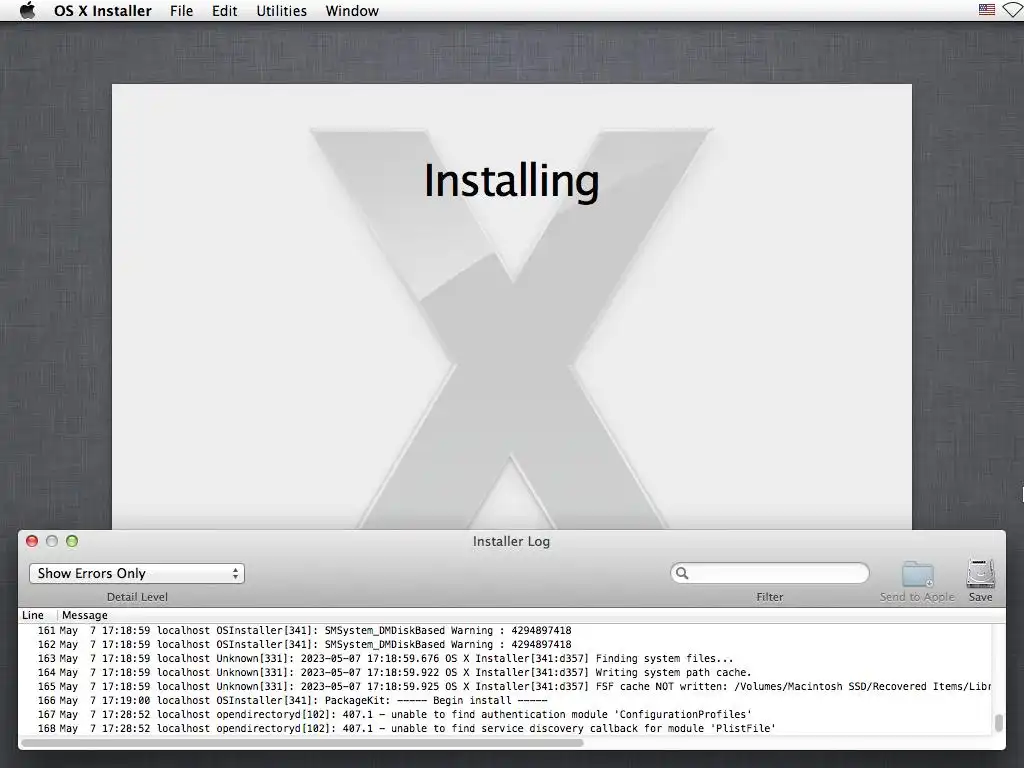Click the US flag input source icon
This screenshot has height=768, width=1024.
(x=986, y=9)
